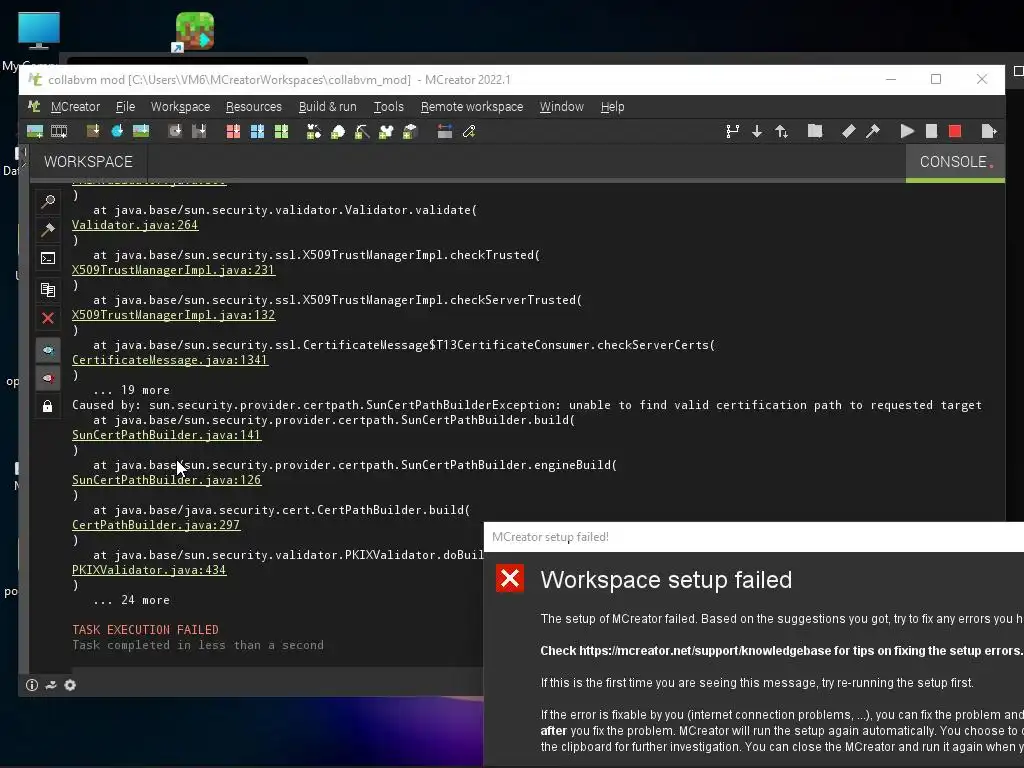Open the CertPathBuilder.java:297 link
The image size is (1024, 768).
tap(155, 525)
